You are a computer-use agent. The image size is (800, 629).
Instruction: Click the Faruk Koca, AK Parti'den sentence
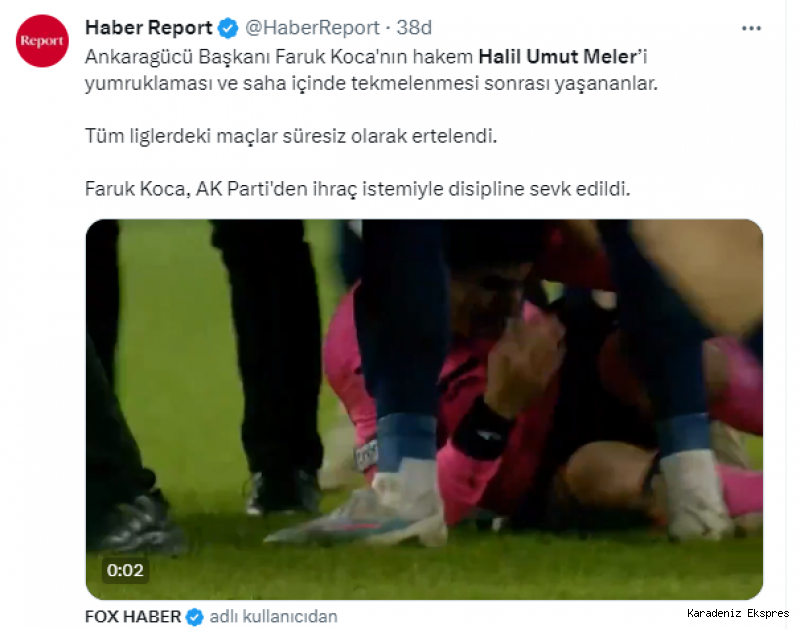(358, 189)
